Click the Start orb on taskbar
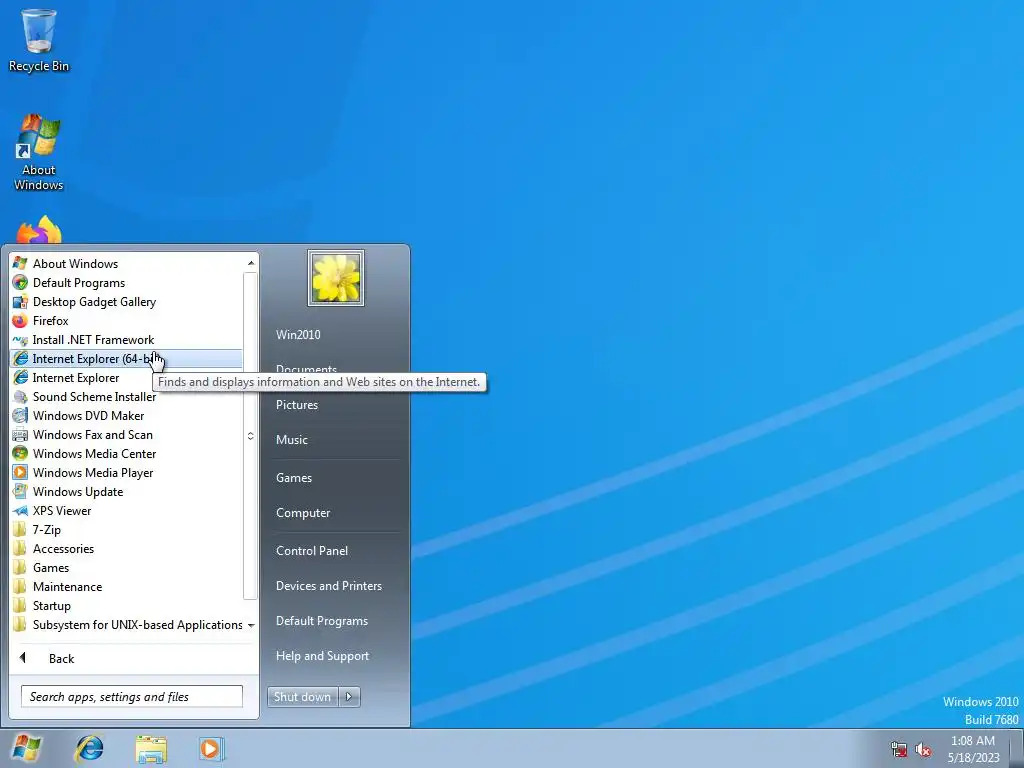The width and height of the screenshot is (1024, 768). (x=26, y=748)
